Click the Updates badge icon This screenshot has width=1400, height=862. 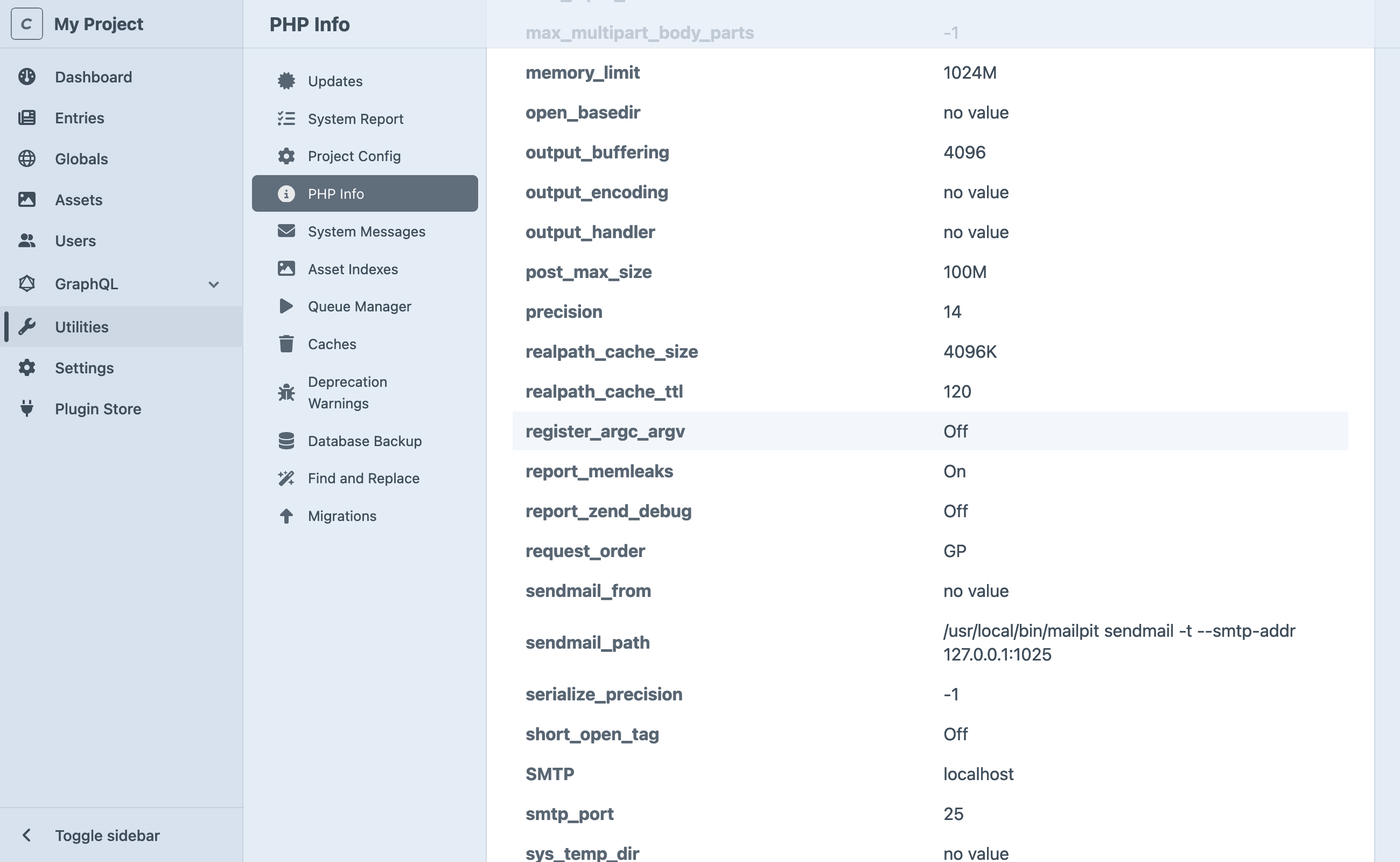(x=286, y=81)
